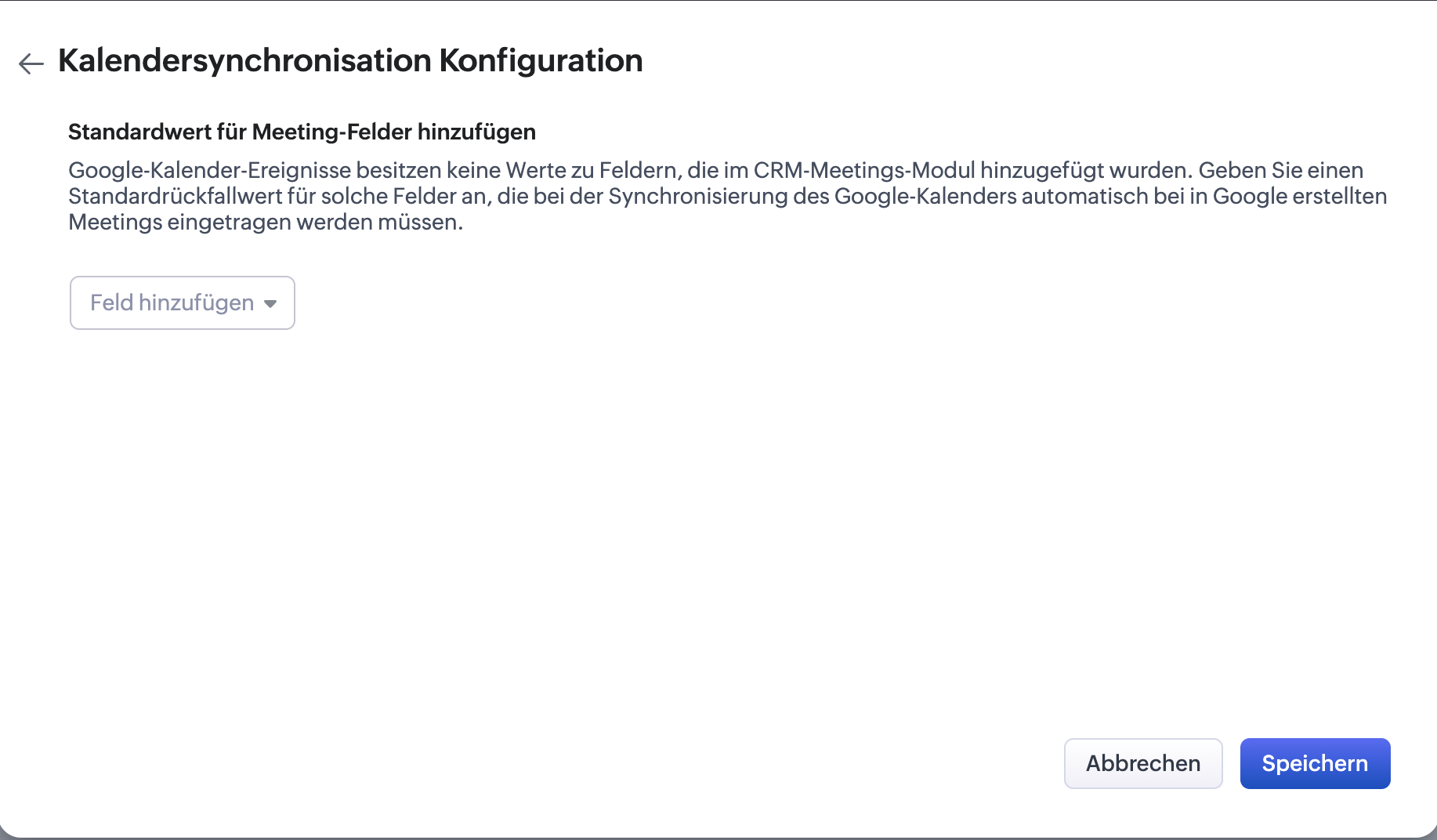Select the blue Speichern button

tap(1315, 763)
